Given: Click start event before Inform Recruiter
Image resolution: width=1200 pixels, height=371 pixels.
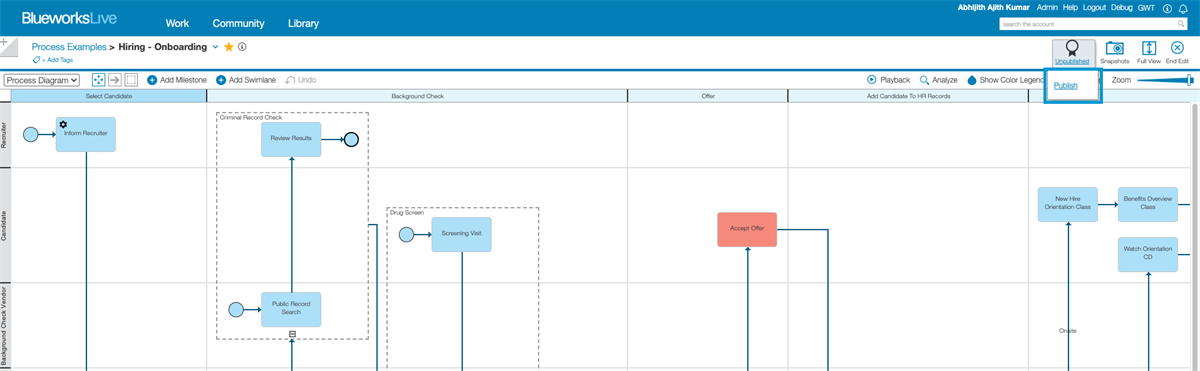Looking at the screenshot, I should coord(30,134).
